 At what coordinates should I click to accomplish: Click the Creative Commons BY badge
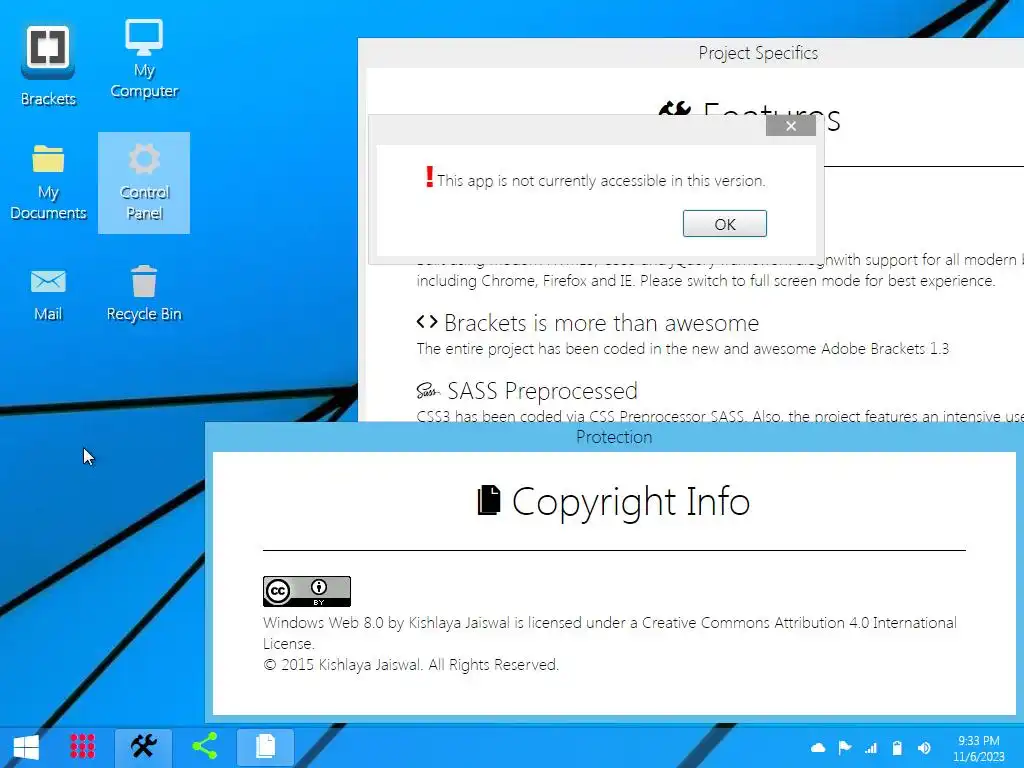tap(307, 591)
